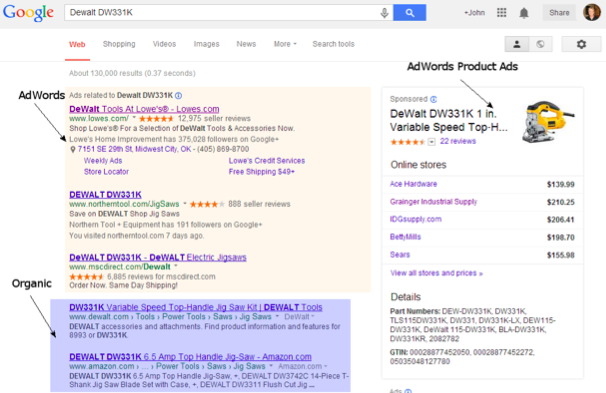Click the Store Locator sitelink

[x=106, y=172]
